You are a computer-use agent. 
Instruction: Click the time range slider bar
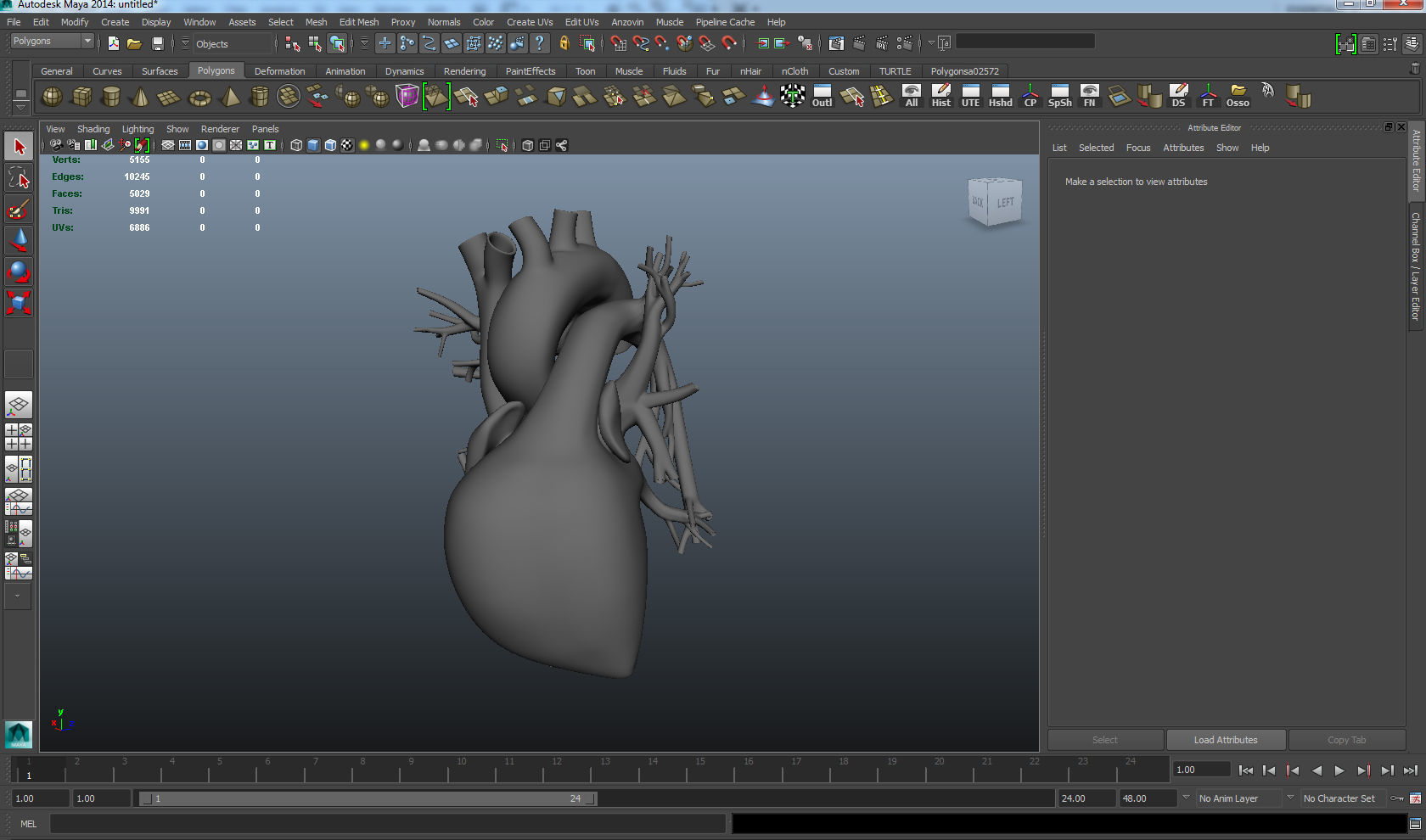tap(368, 798)
